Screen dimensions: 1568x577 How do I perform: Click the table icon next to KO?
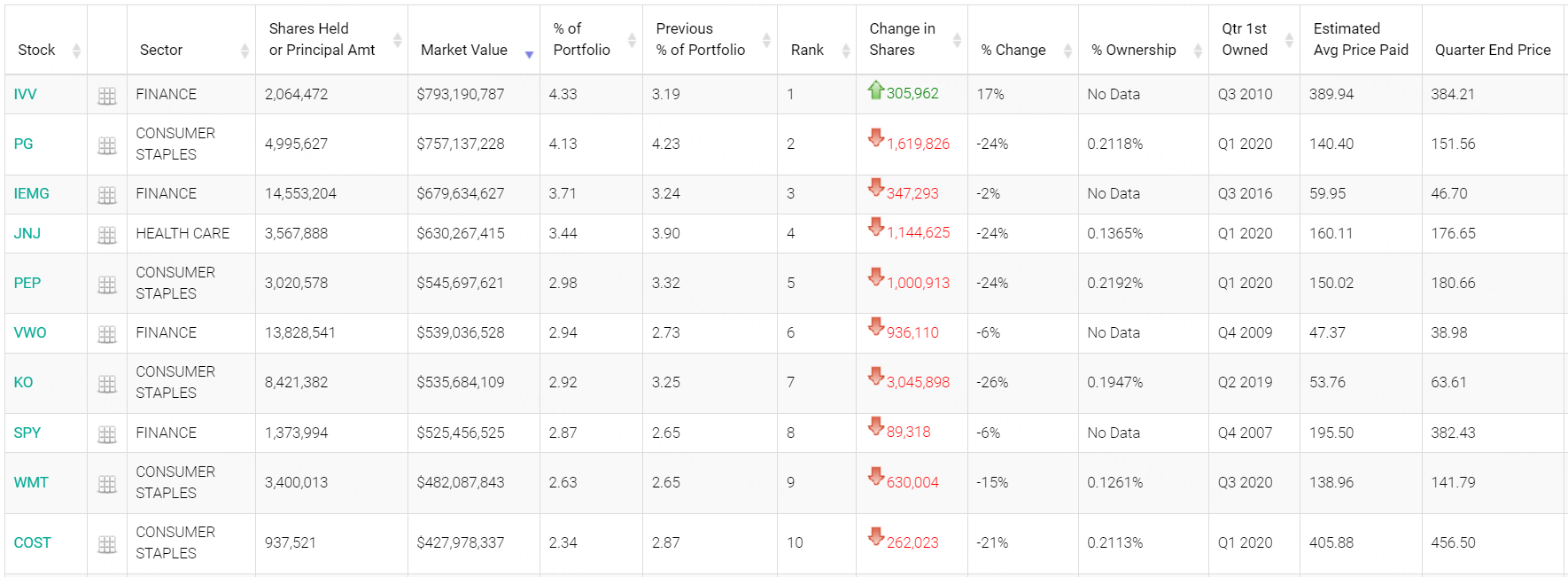(107, 384)
